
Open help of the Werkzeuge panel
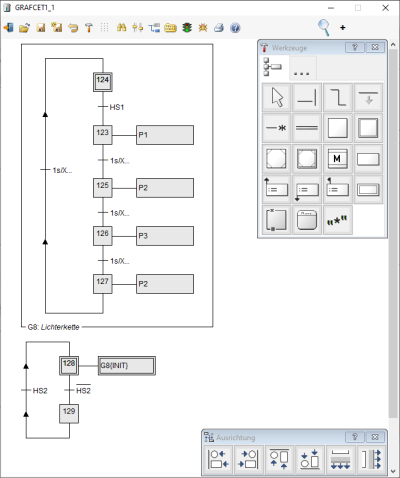point(355,47)
